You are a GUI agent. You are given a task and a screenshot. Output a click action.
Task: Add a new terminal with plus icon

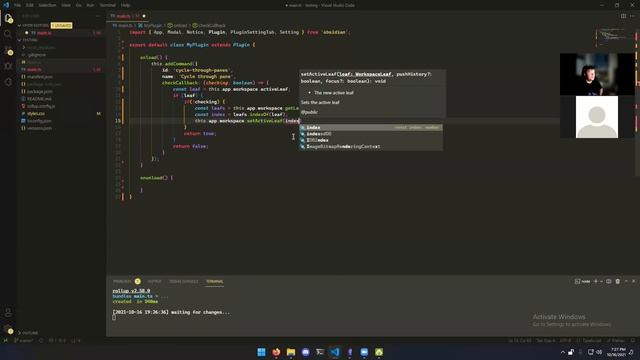596,281
